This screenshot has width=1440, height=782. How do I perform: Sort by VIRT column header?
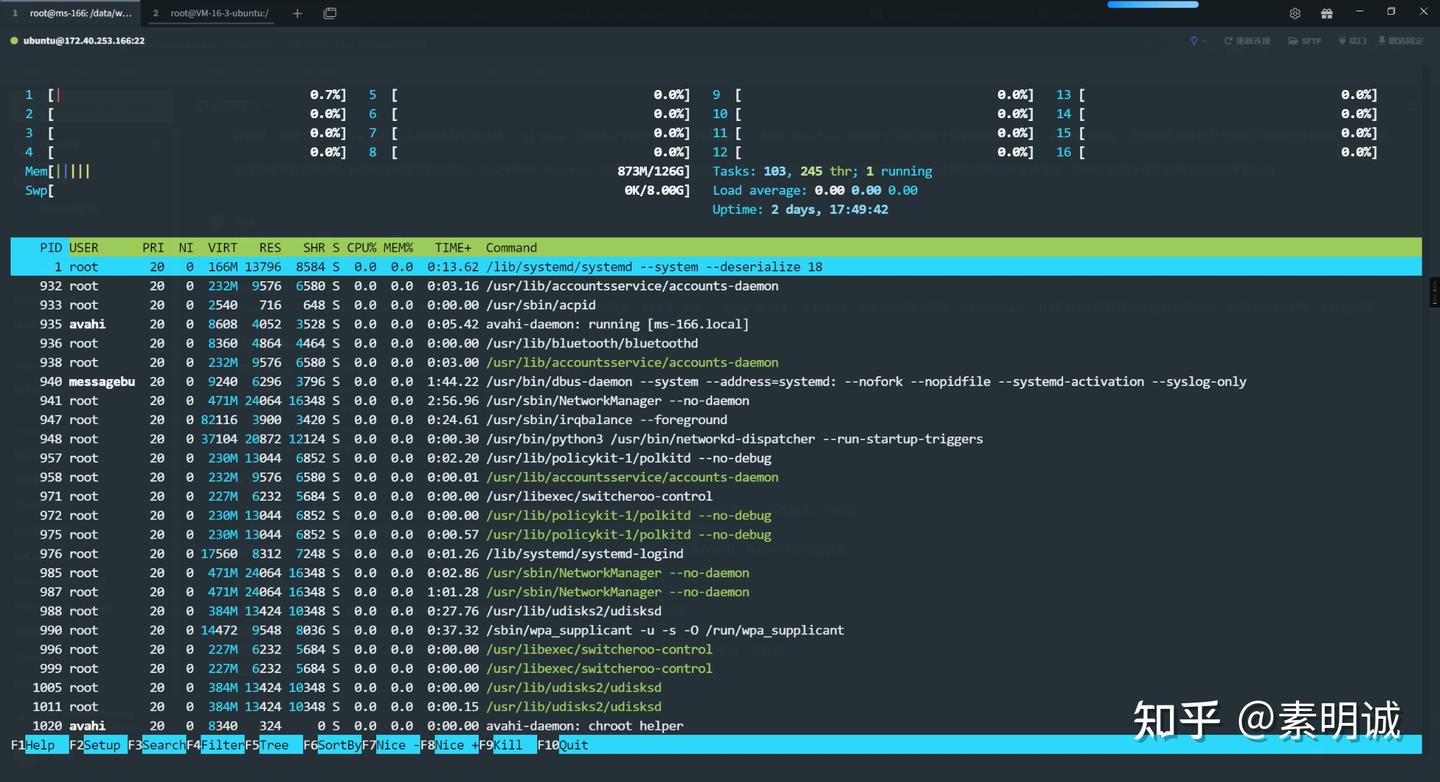223,248
